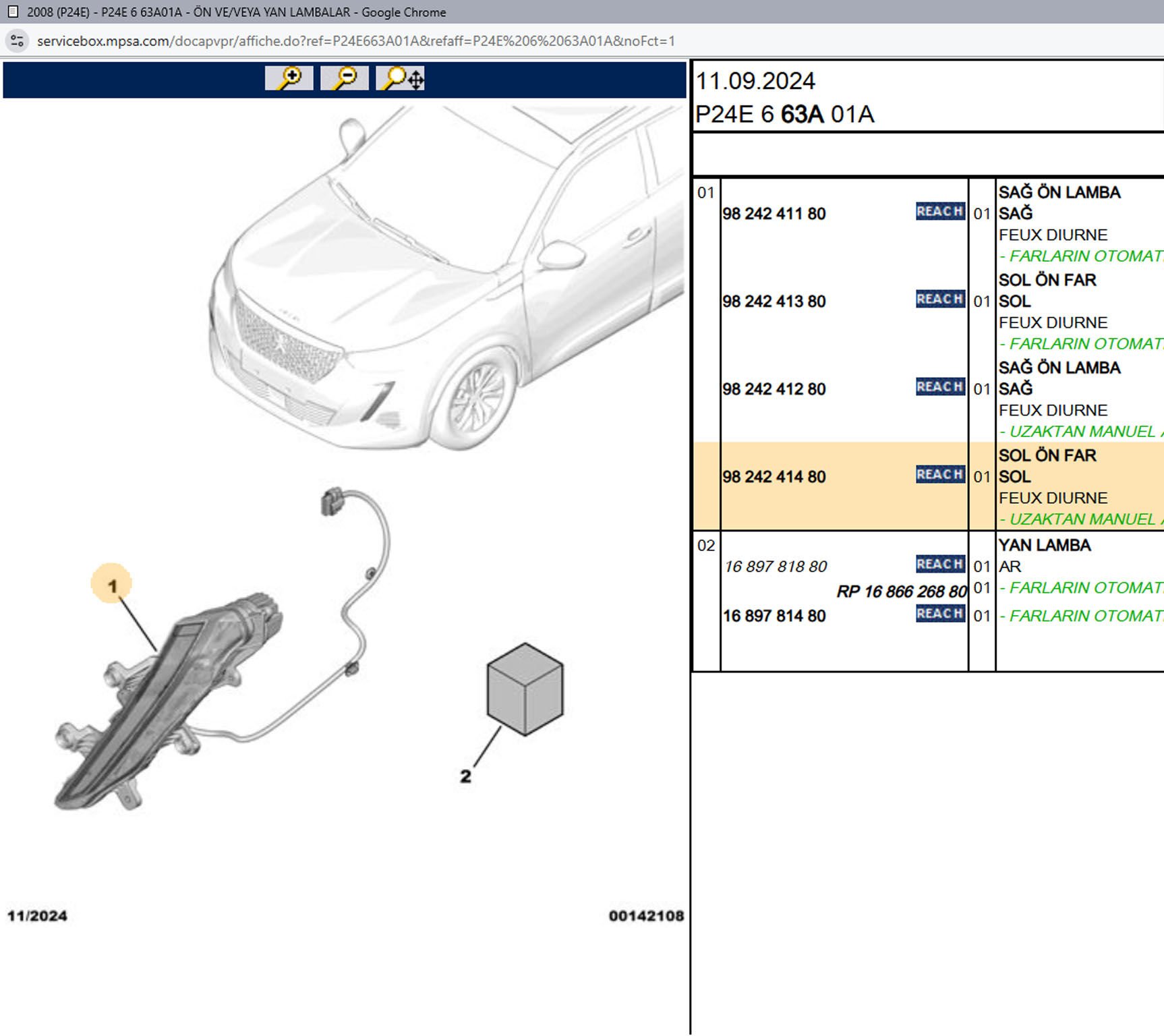The image size is (1164, 1036).
Task: Click callout number 2 in the diagram
Action: (465, 776)
